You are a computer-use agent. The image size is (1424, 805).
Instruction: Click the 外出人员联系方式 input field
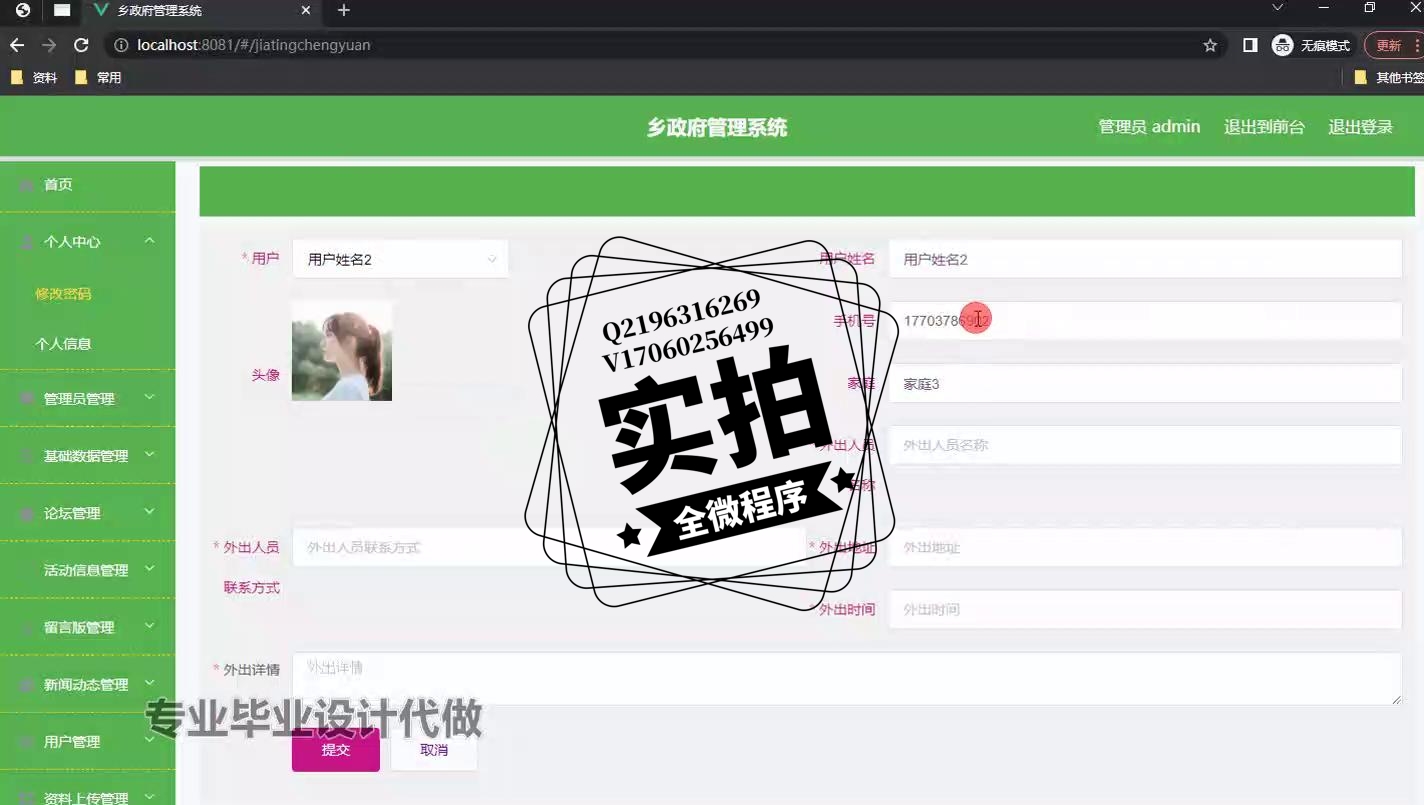[x=548, y=547]
